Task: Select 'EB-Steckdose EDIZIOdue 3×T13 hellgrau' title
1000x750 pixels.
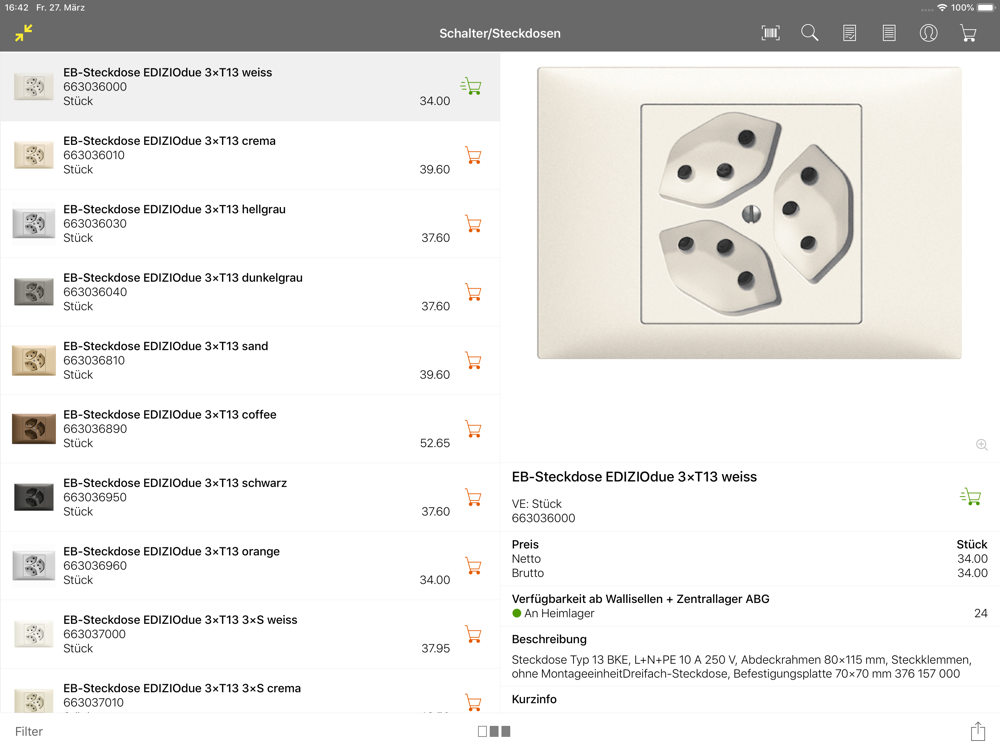Action: pyautogui.click(x=174, y=209)
